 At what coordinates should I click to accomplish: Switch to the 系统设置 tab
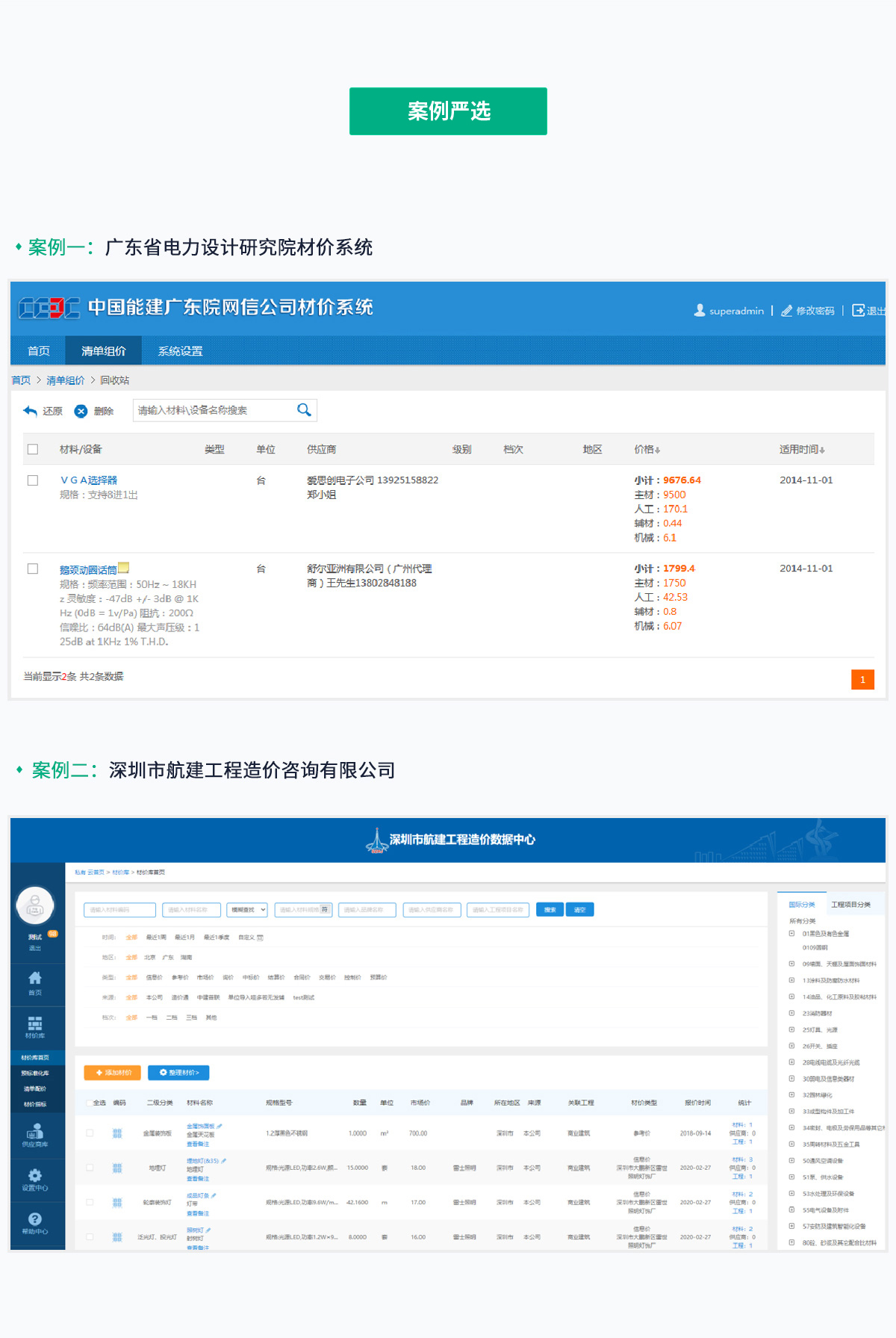pyautogui.click(x=180, y=351)
